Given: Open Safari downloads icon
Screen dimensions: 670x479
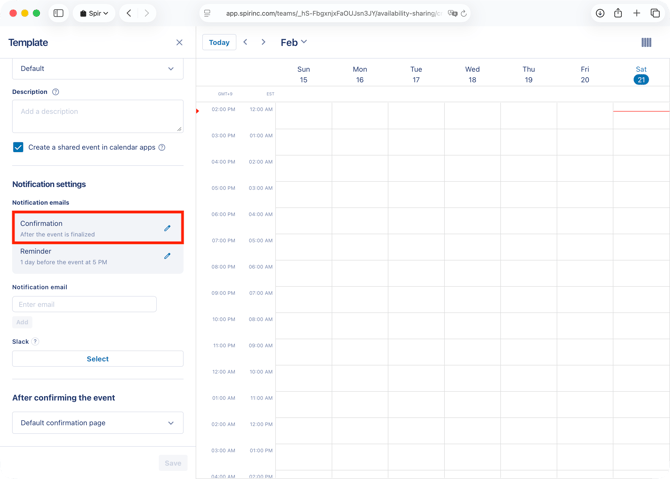Looking at the screenshot, I should (x=600, y=13).
